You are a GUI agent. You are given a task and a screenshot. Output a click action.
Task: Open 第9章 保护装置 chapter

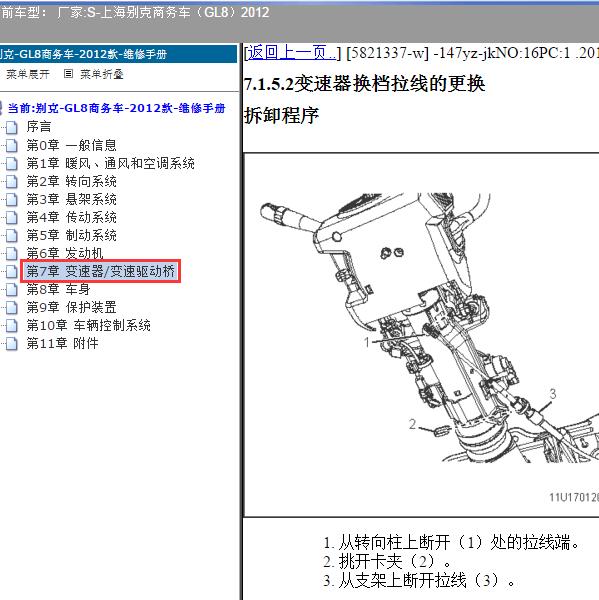(71, 307)
